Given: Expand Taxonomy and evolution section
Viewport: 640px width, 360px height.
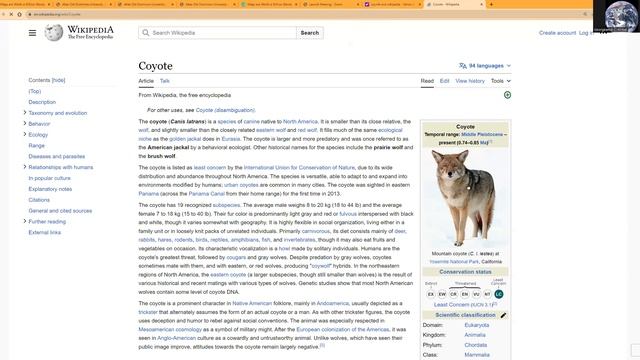Looking at the screenshot, I should click(x=25, y=113).
